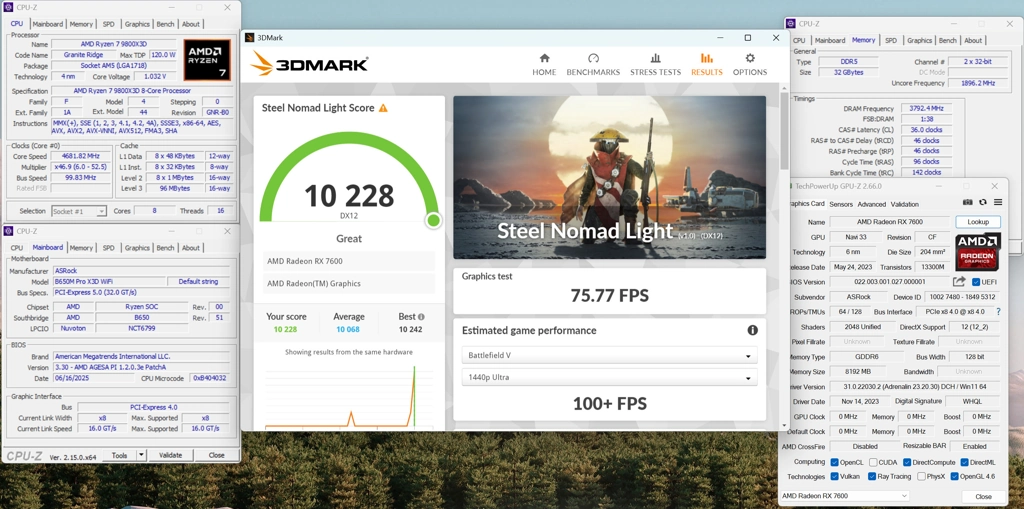
Task: Switch to Sensors tab in GPU-Z
Action: [x=840, y=204]
